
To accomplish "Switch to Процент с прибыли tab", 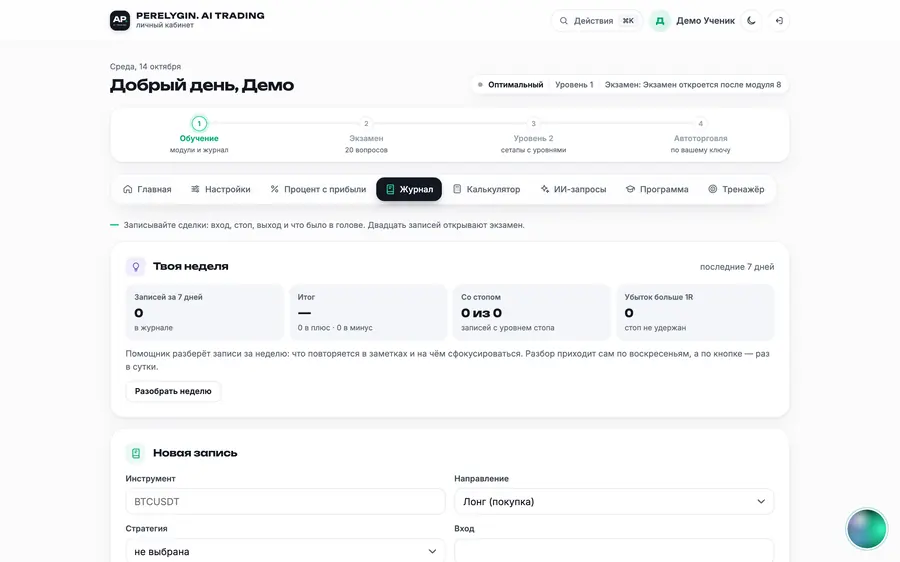I will click(318, 189).
